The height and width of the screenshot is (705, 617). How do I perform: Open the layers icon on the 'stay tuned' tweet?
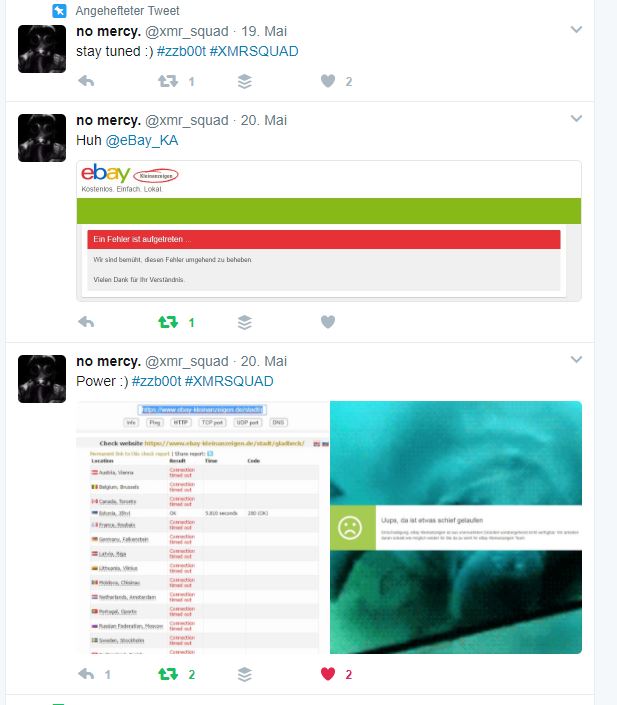point(245,81)
